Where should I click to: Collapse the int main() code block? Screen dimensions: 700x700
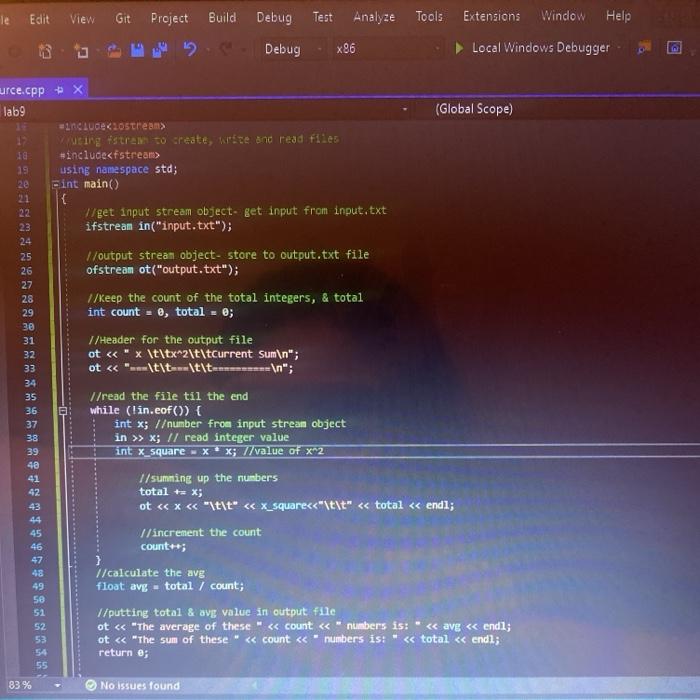56,184
